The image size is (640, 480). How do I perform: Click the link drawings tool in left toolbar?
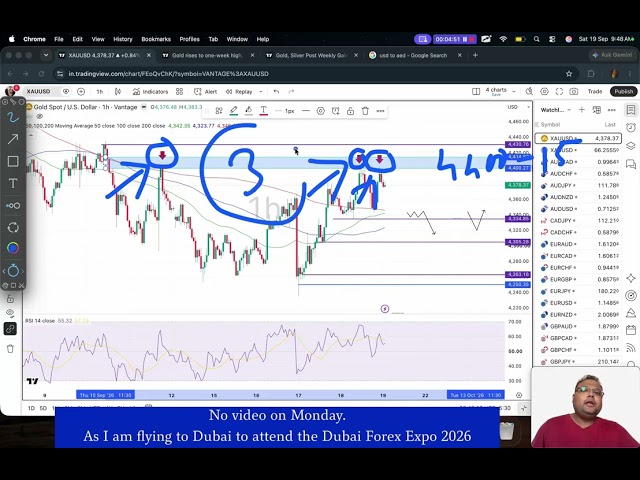[x=11, y=329]
